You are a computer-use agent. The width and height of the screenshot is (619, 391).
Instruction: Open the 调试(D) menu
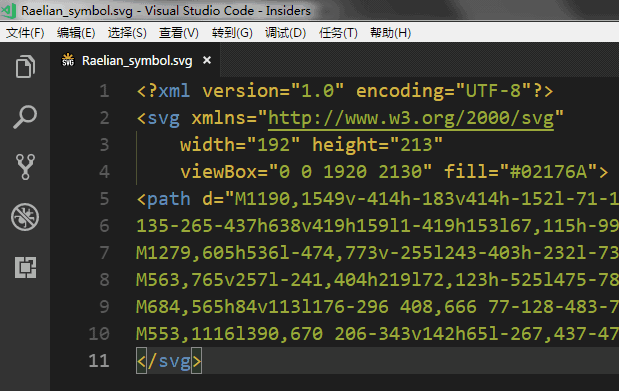pyautogui.click(x=285, y=33)
